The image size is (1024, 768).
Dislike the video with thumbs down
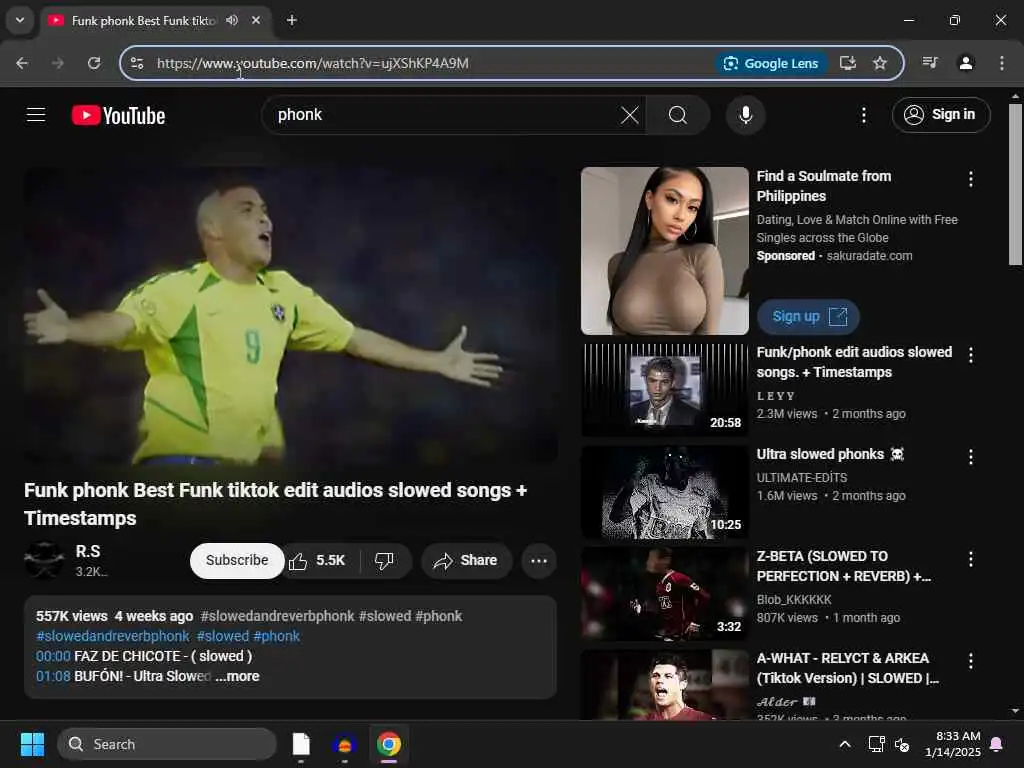tap(385, 560)
